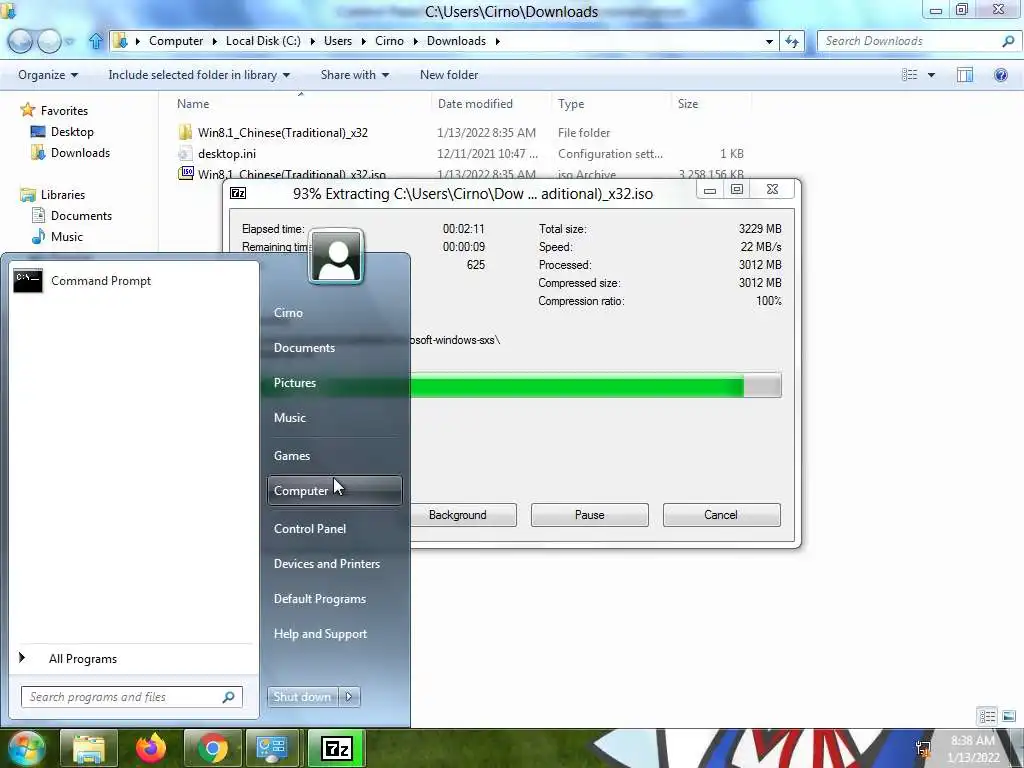Open the view options dropdown arrow

(931, 75)
